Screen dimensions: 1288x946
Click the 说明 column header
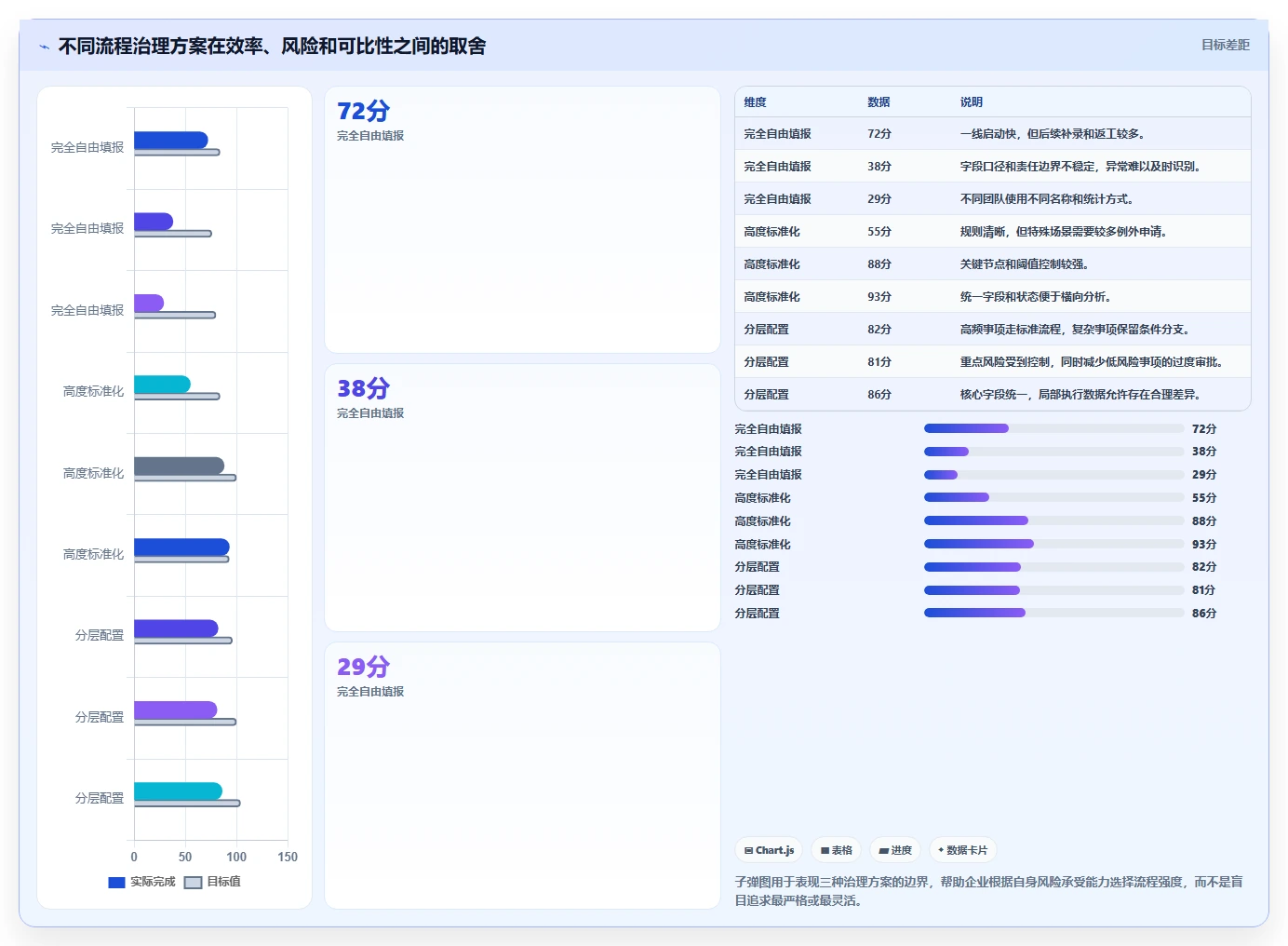point(971,102)
